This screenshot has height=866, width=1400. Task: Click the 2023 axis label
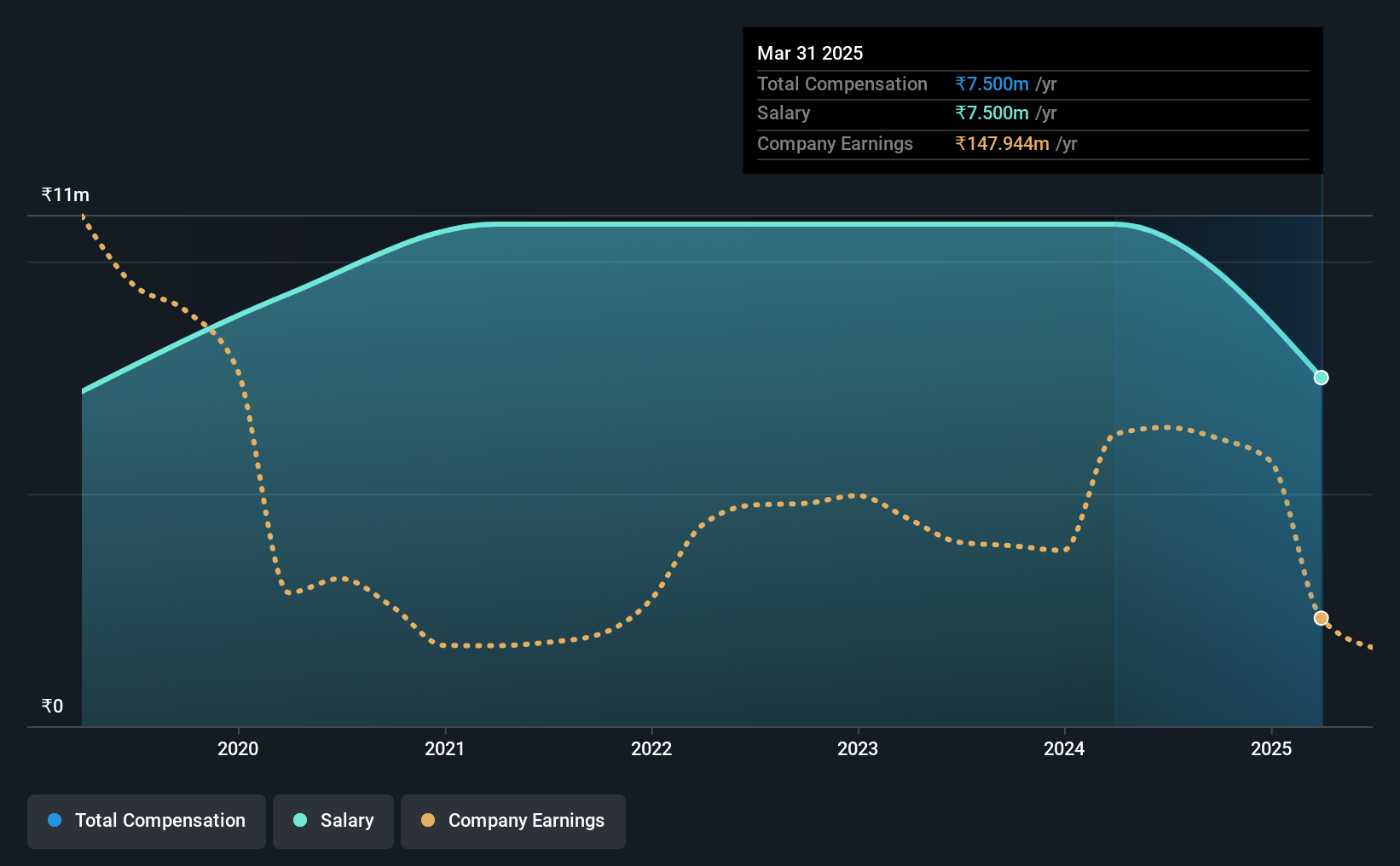pos(858,748)
